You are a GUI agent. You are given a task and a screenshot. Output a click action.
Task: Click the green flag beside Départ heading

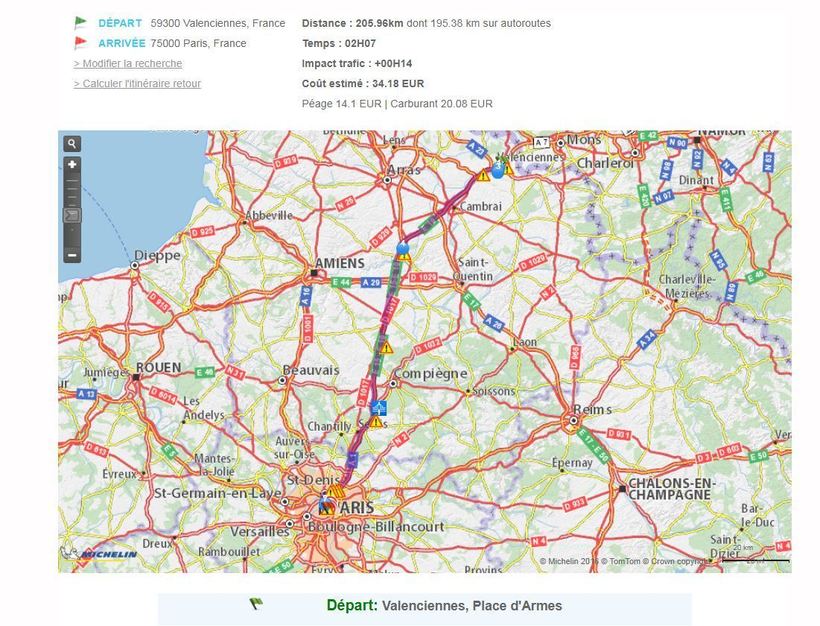point(256,604)
